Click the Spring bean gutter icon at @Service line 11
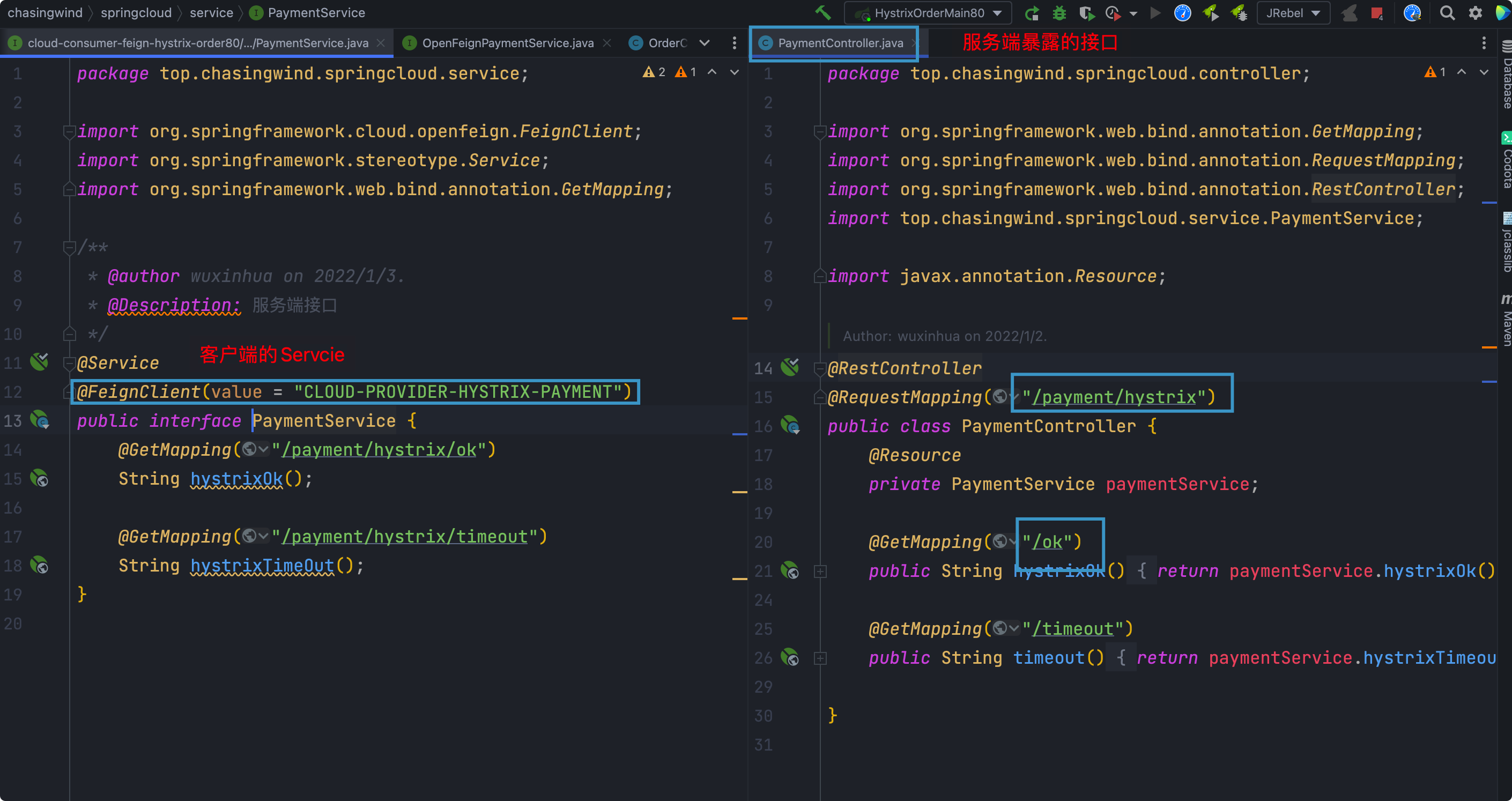 tap(39, 361)
